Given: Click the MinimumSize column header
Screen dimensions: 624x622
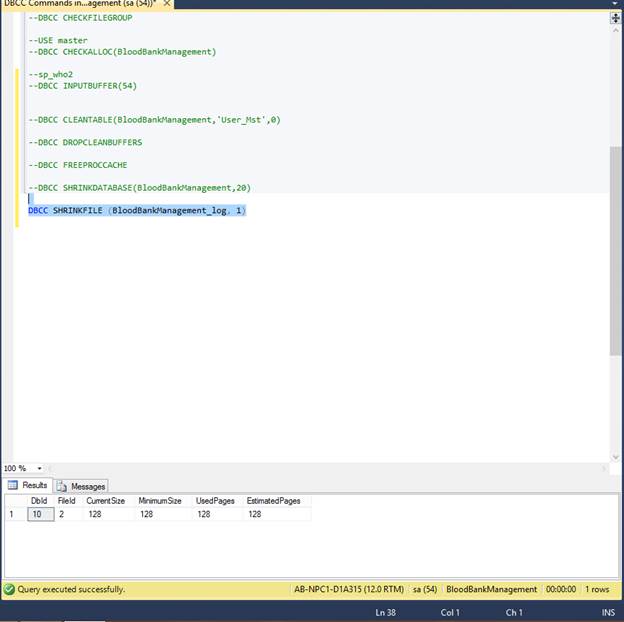Looking at the screenshot, I should click(x=160, y=501).
